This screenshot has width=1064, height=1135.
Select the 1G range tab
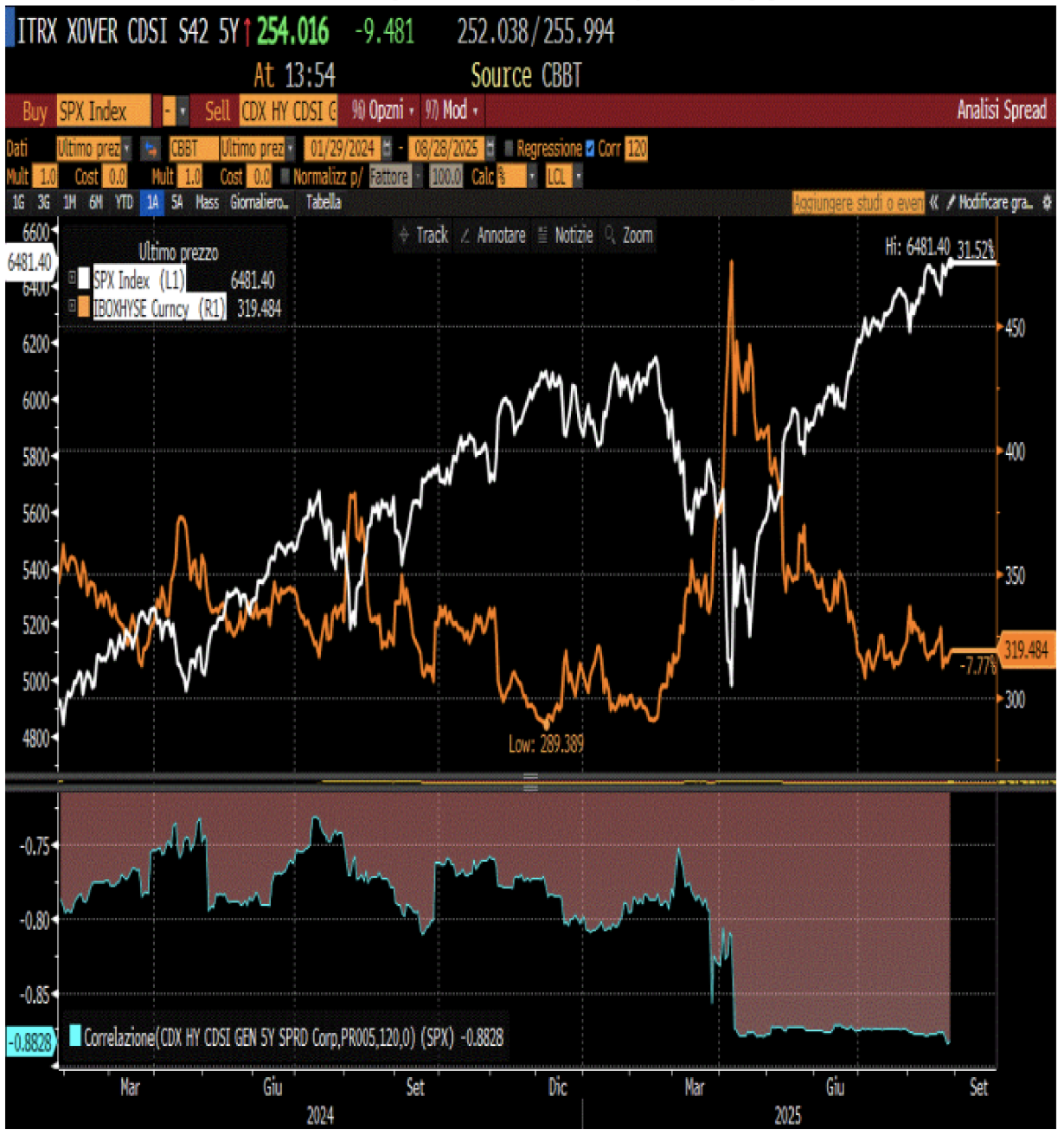pos(18,202)
